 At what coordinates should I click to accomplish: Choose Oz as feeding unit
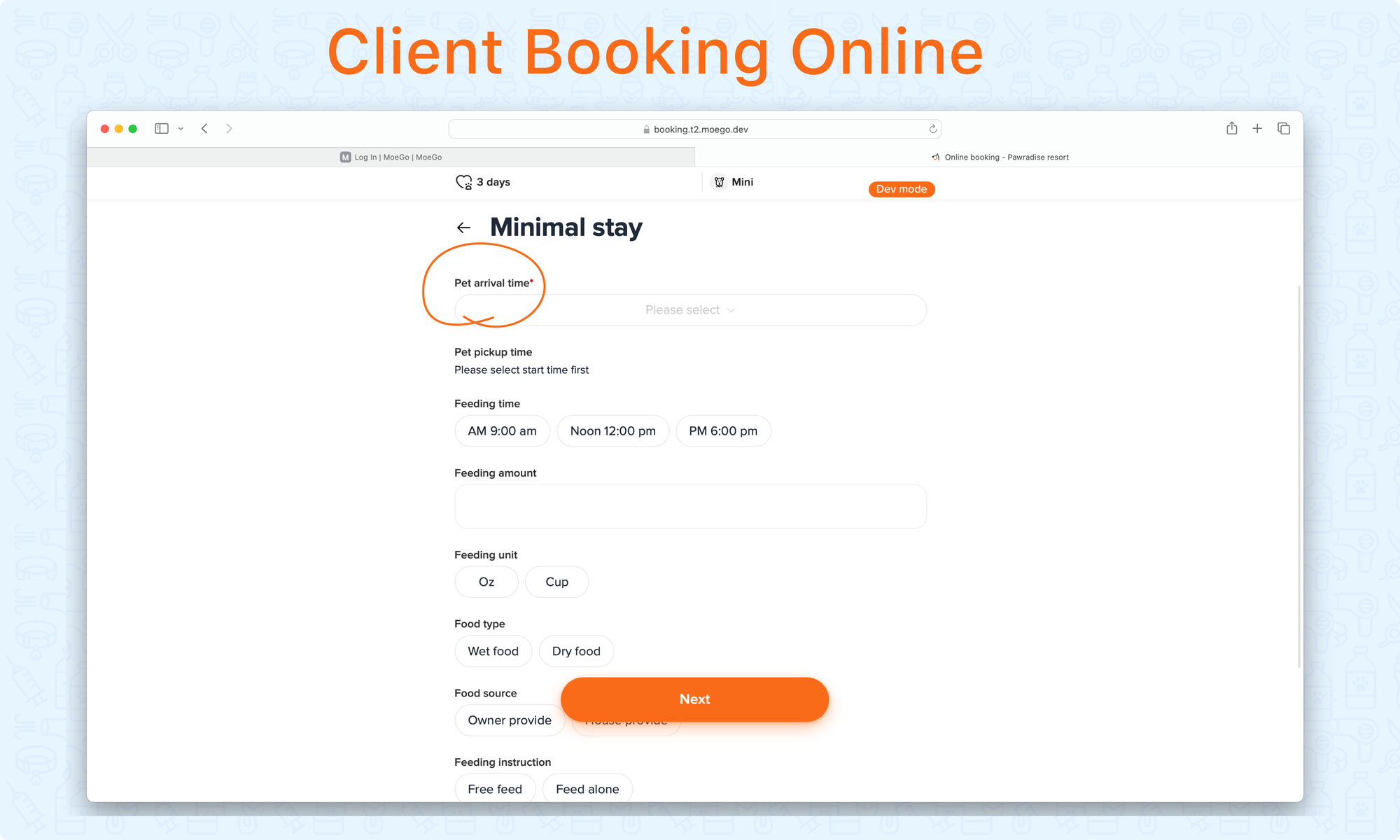pos(486,582)
